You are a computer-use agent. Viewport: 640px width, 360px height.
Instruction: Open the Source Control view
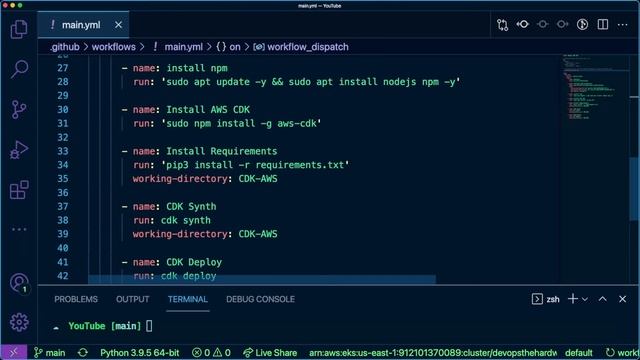coord(19,109)
